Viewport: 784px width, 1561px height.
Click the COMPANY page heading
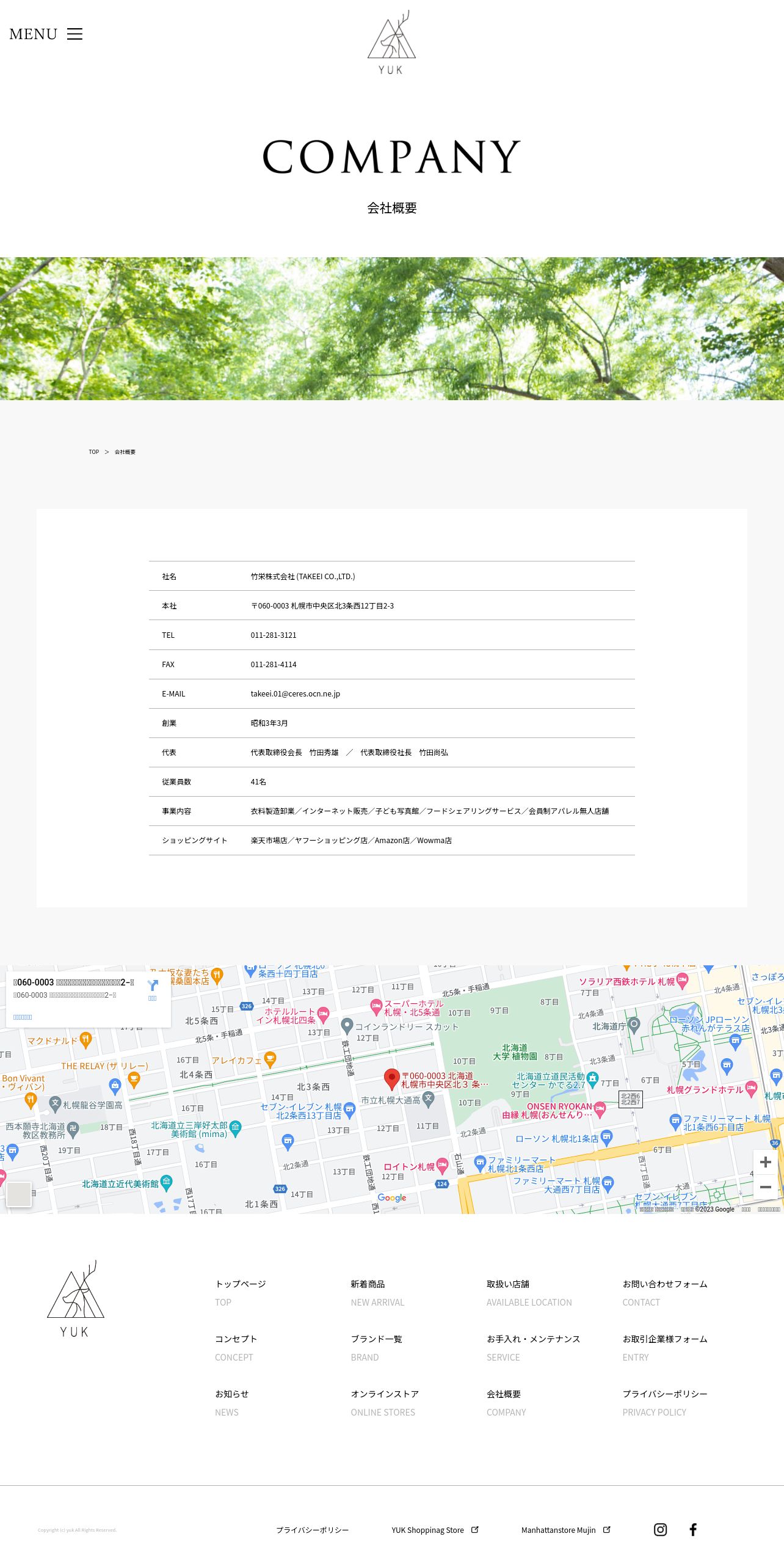tap(391, 156)
